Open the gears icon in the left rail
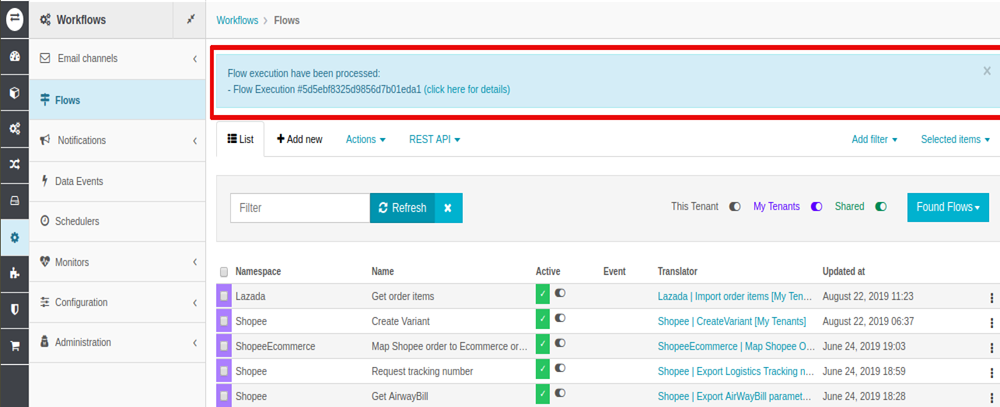Screen dimensions: 1000x407 14,128
